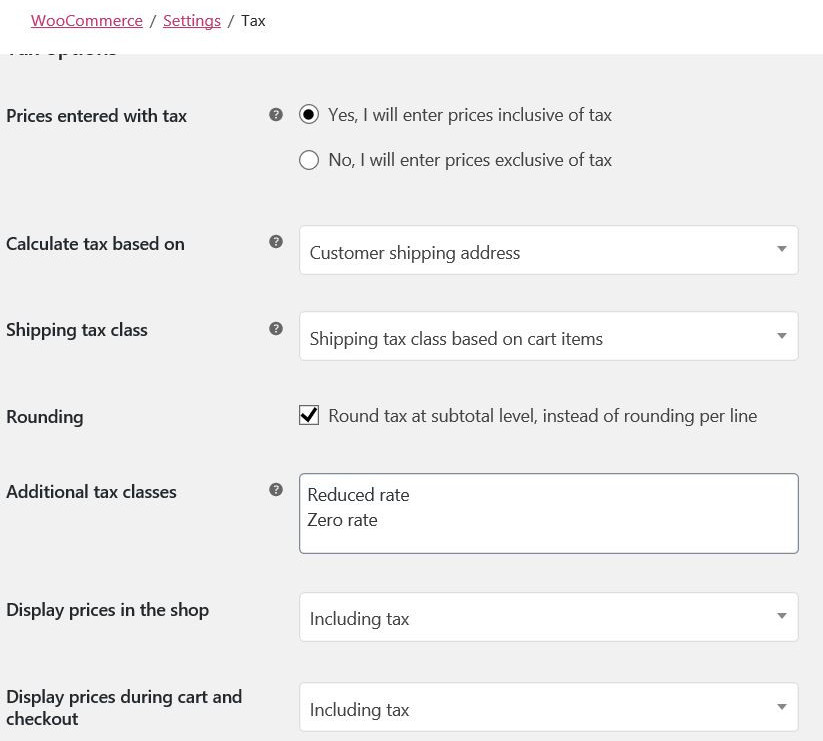Select 'No, I will enter prices exclusive of tax'
The image size is (823, 741).
tap(309, 160)
